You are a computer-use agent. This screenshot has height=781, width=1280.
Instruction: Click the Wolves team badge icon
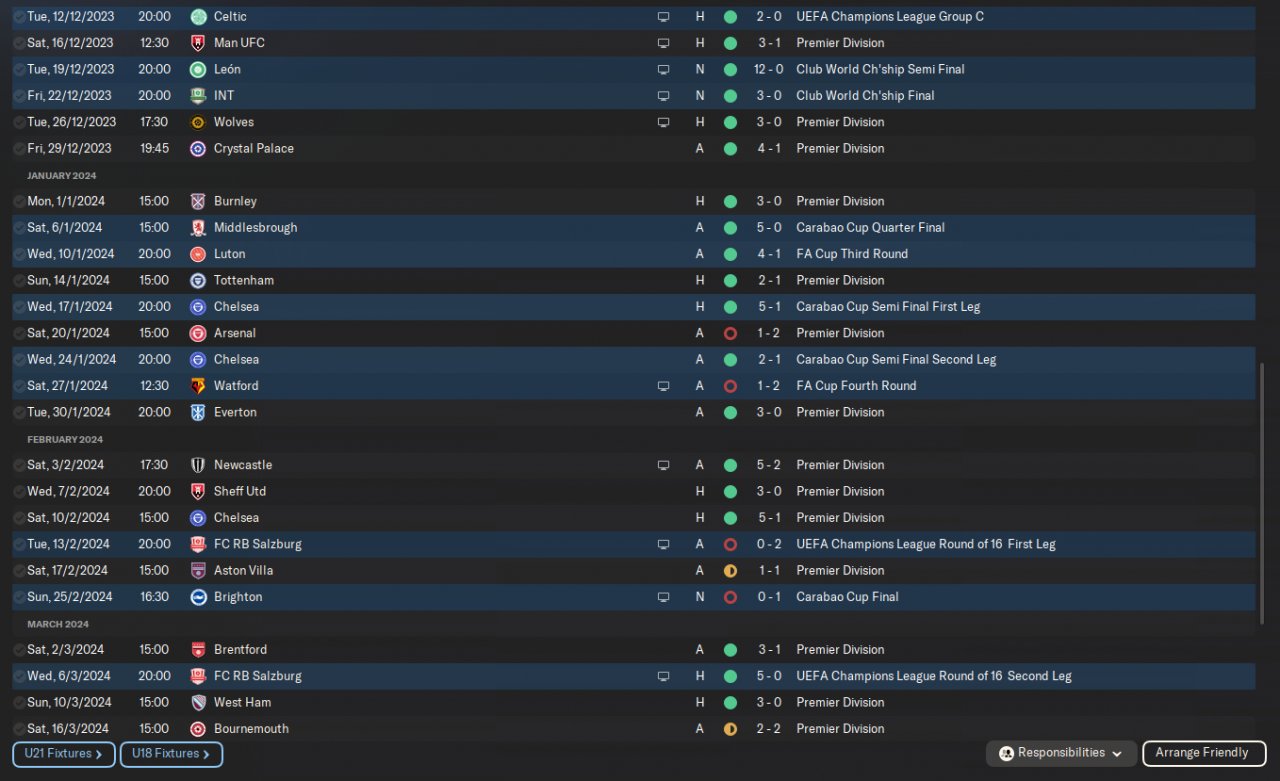click(198, 122)
